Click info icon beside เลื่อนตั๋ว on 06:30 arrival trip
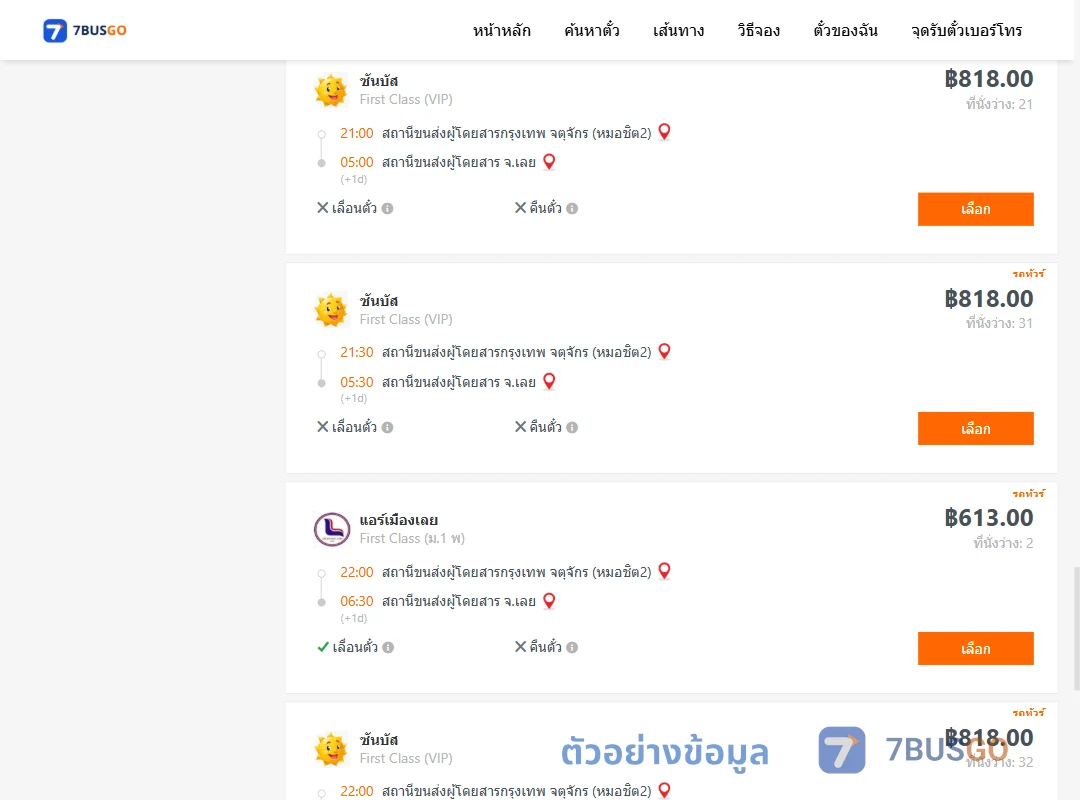 pyautogui.click(x=388, y=647)
